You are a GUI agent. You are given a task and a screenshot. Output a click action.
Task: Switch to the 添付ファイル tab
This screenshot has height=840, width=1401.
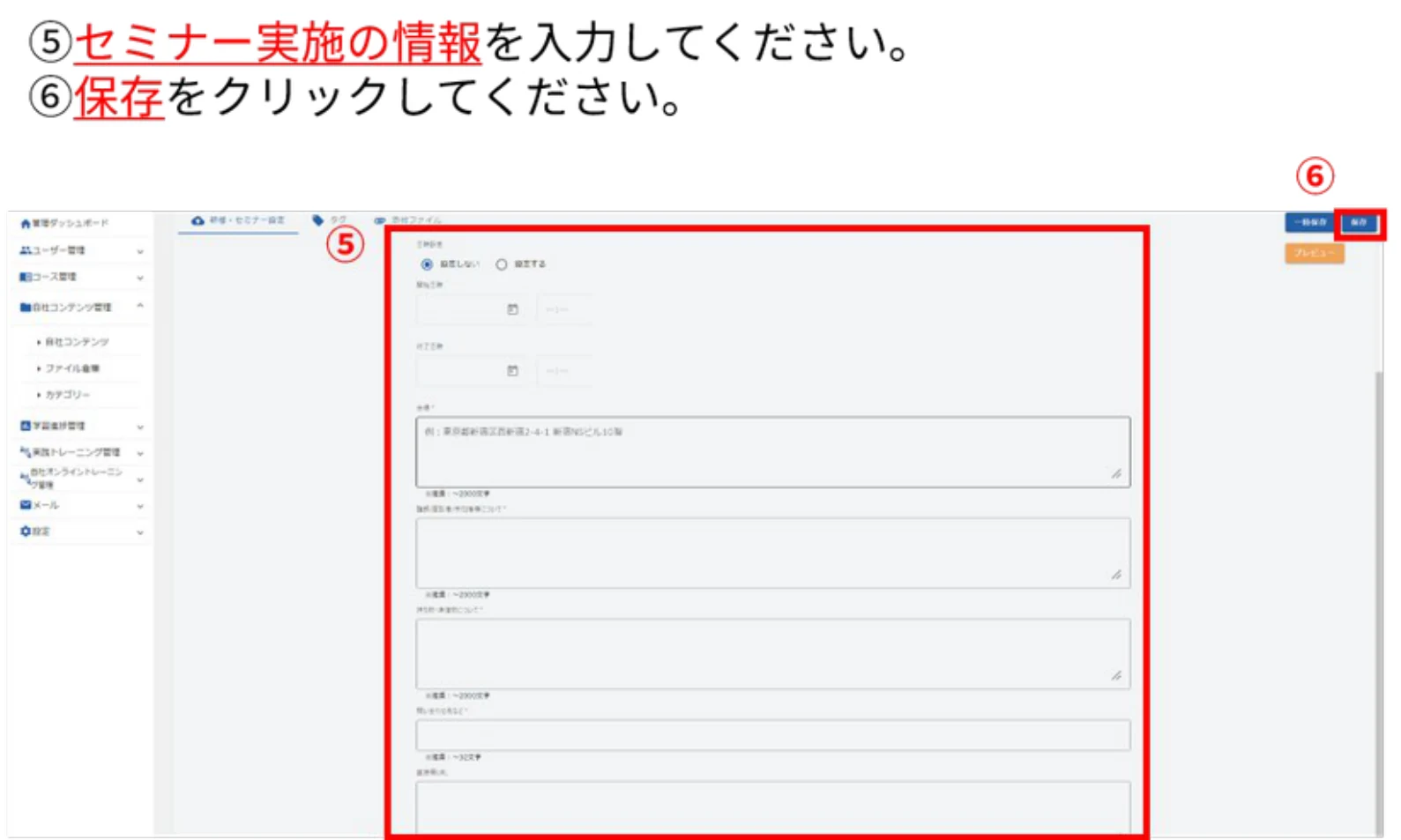click(407, 220)
